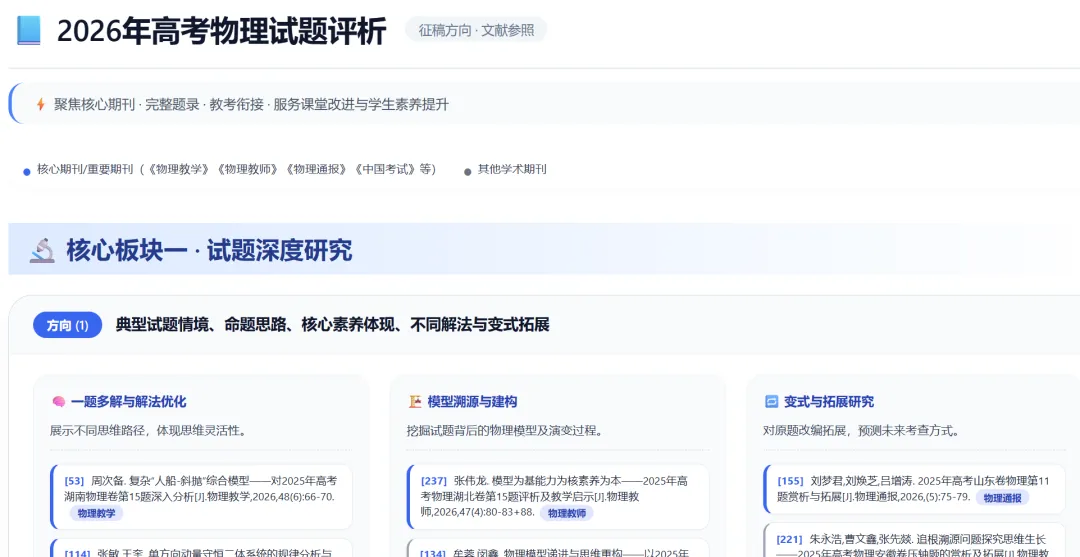Click the 其他学术期刊 legend text
Screen dimensions: 1080x557
pyautogui.click(x=512, y=169)
